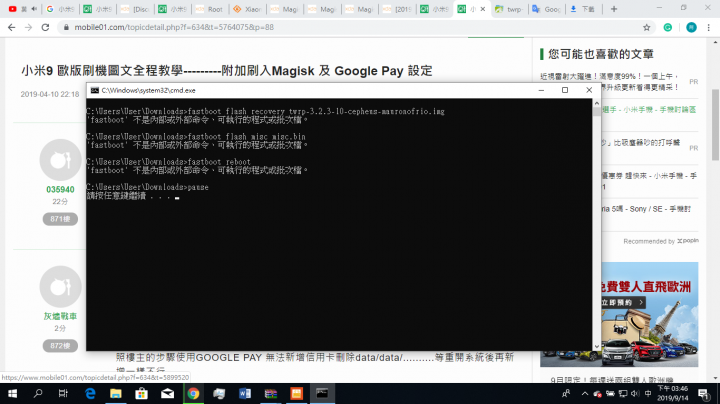This screenshot has width=720, height=404.
Task: Click the browser page vertical scrollbar thumb
Action: (715, 125)
